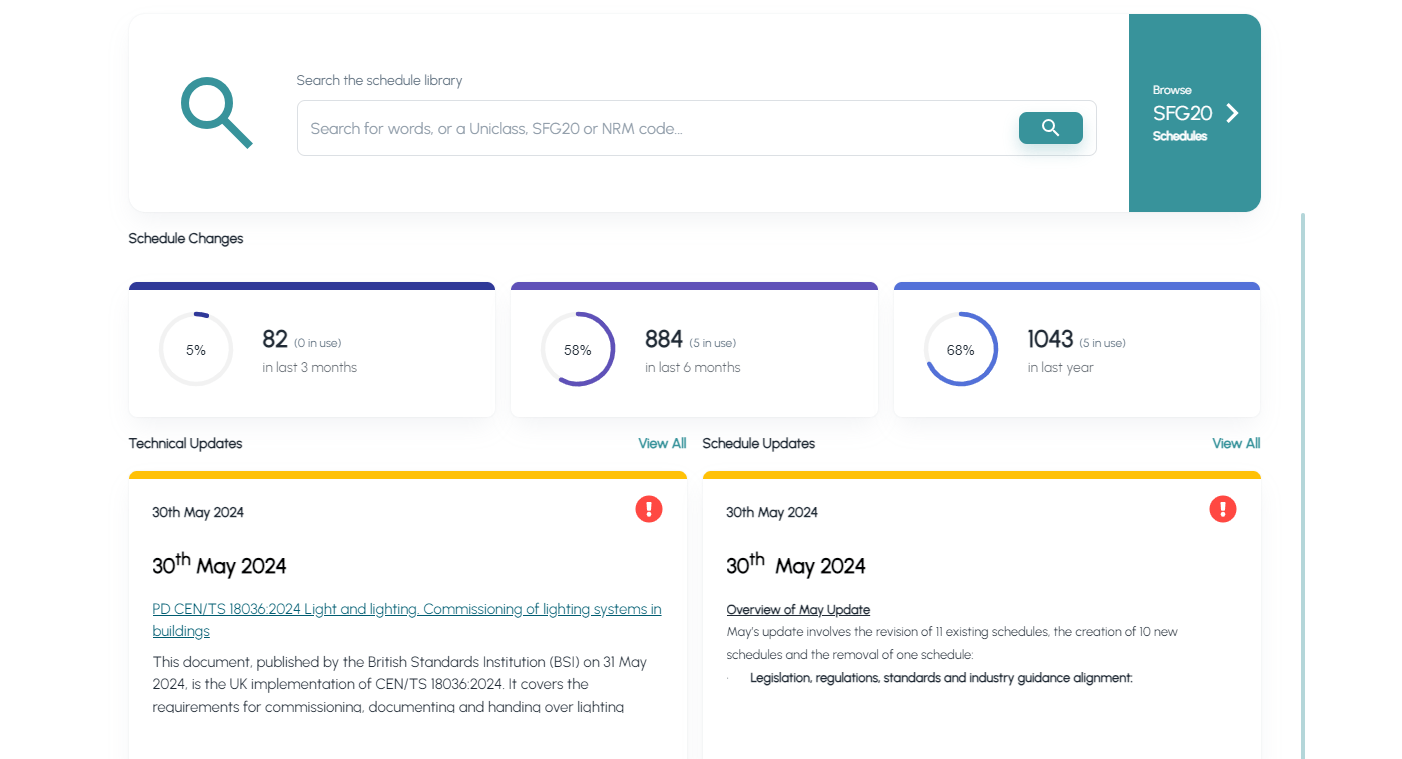Image resolution: width=1402 pixels, height=759 pixels.
Task: Click the 58% progress ring
Action: [x=578, y=349]
